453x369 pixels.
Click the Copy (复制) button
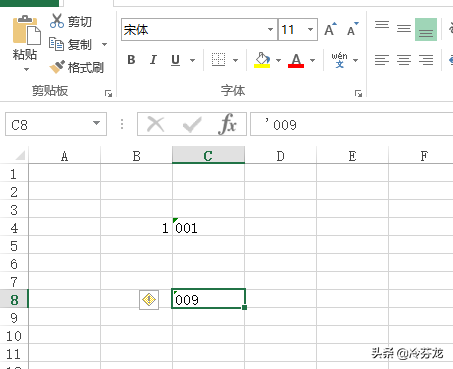[x=70, y=44]
